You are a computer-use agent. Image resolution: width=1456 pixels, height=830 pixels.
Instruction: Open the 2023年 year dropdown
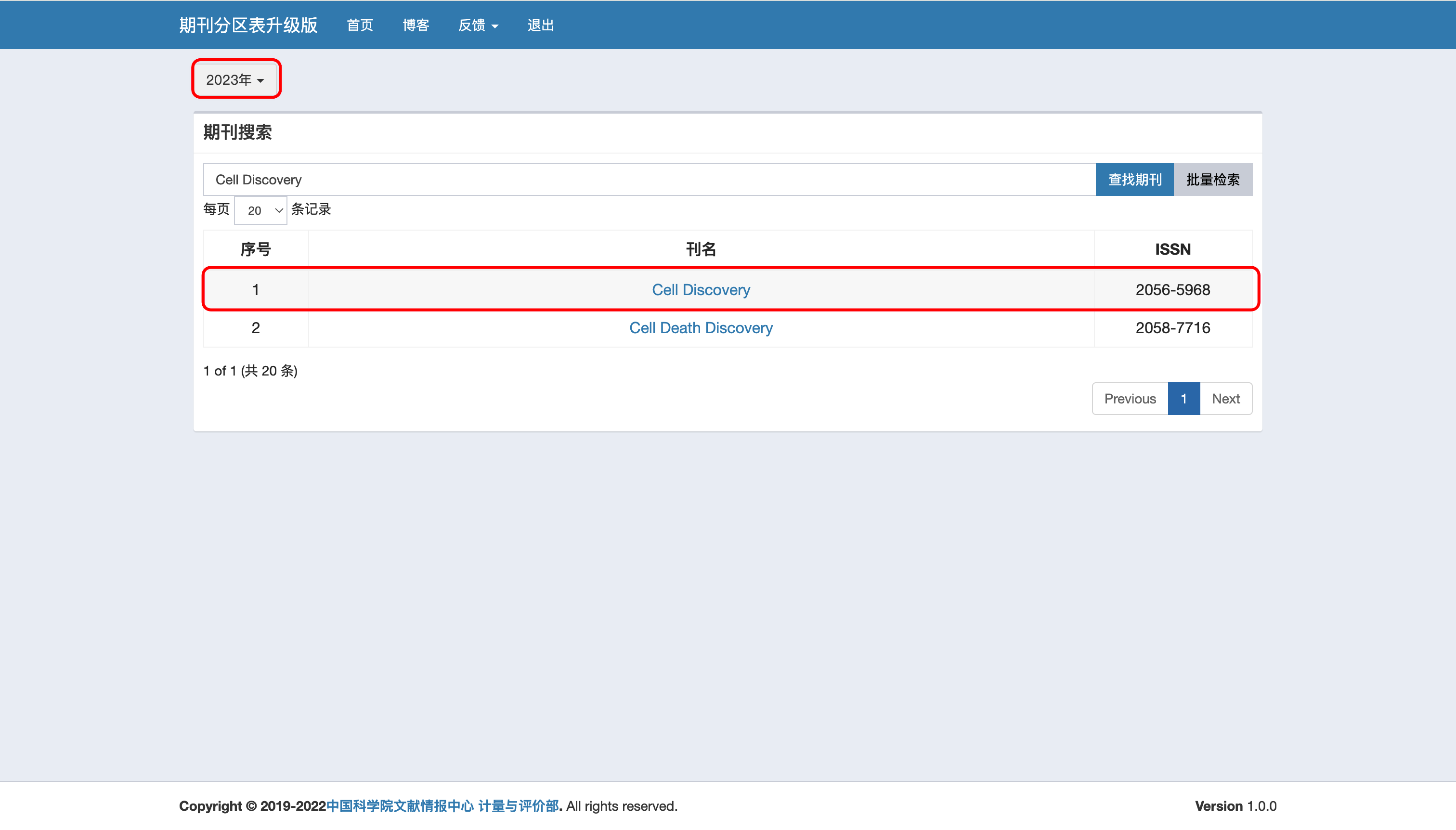coord(235,80)
